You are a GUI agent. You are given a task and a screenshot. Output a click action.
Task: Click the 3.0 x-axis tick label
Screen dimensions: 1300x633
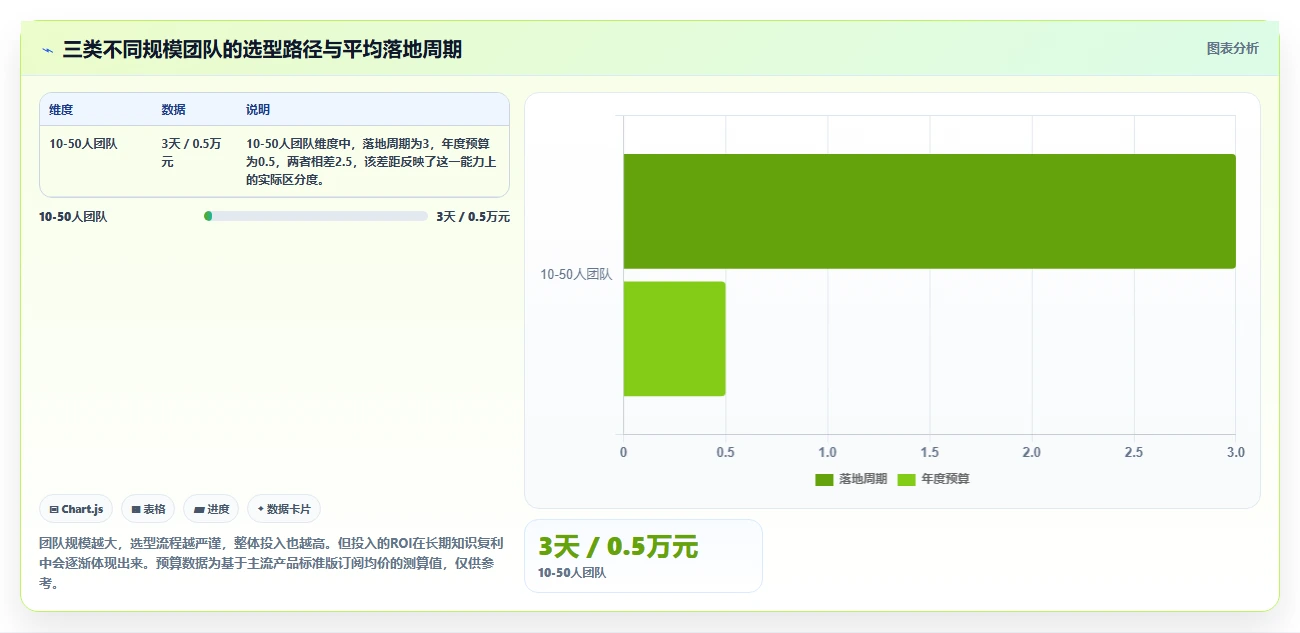click(x=1236, y=452)
